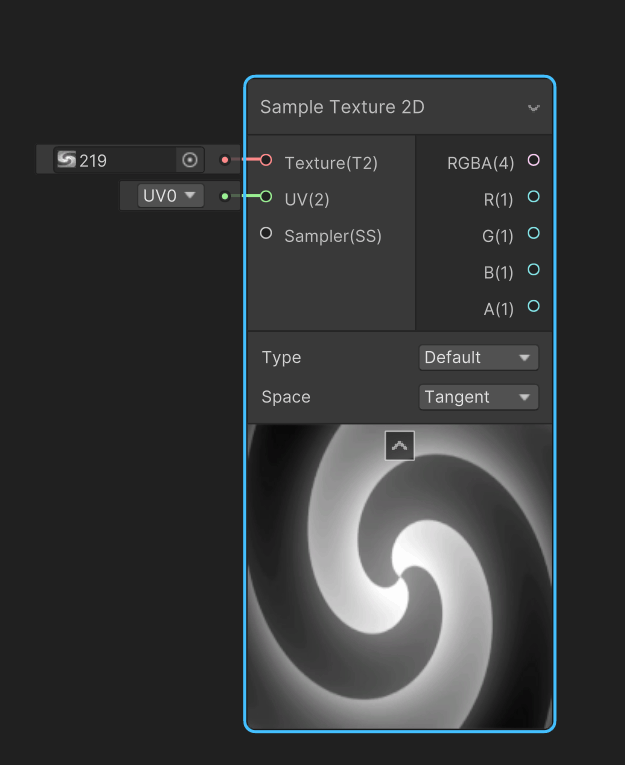Click the Type label text

tap(282, 358)
